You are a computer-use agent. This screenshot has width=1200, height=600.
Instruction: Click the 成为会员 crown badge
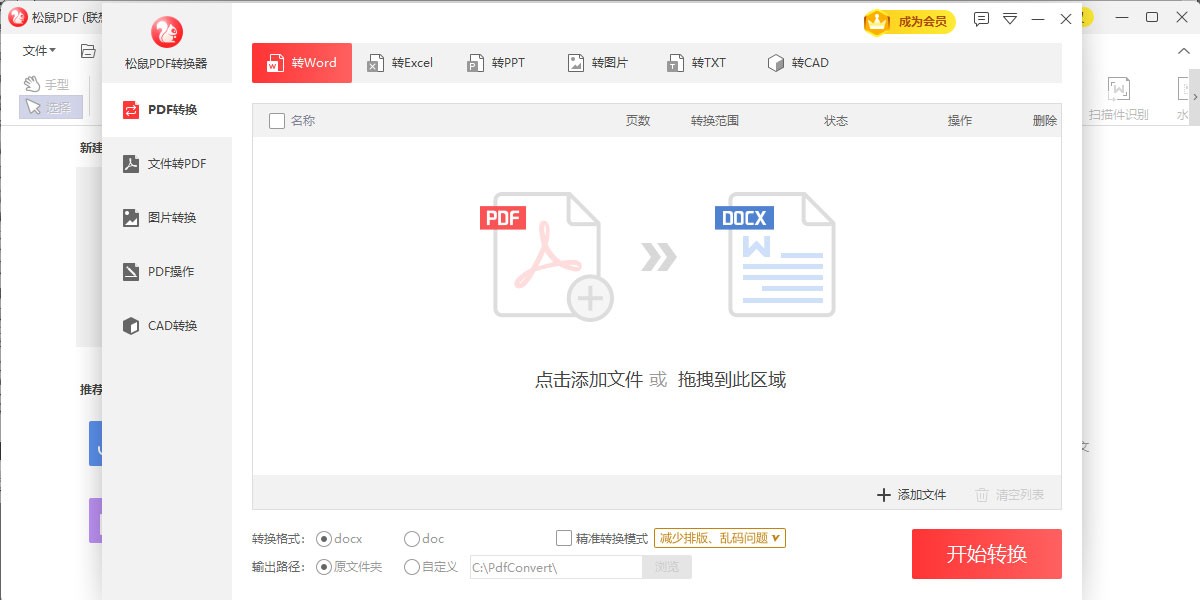coord(909,21)
